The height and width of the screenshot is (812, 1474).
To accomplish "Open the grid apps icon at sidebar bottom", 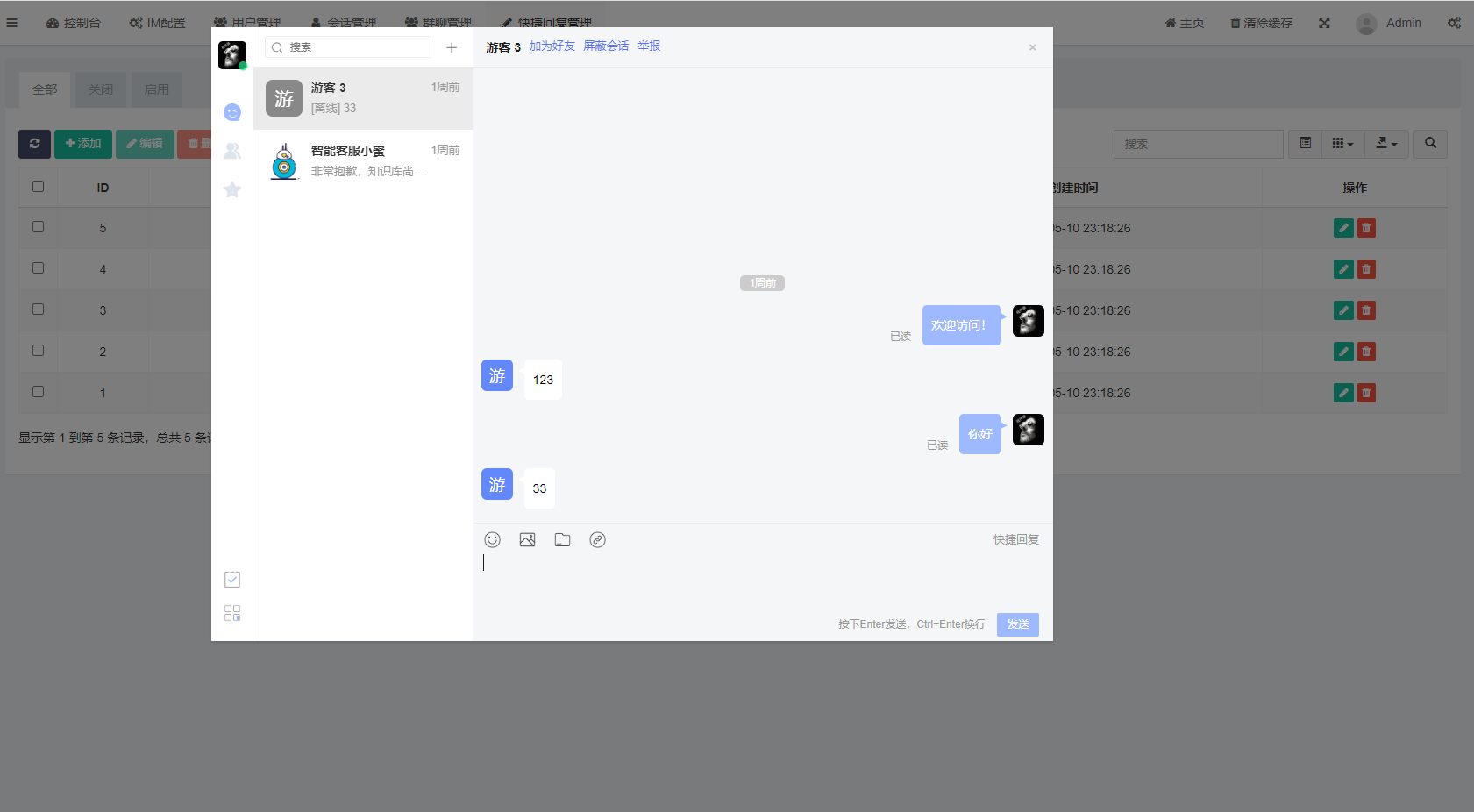I will (x=232, y=613).
